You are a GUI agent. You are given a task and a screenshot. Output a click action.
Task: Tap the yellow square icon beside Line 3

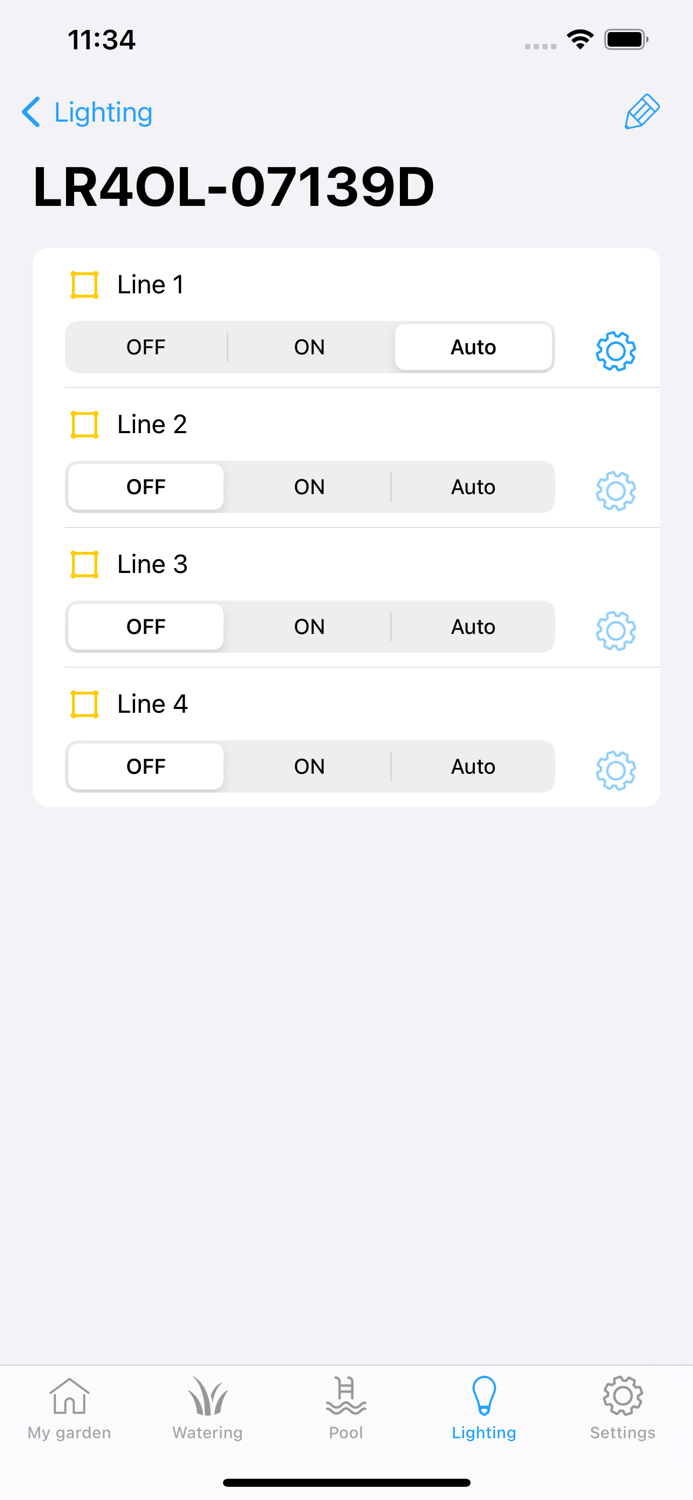pos(85,565)
